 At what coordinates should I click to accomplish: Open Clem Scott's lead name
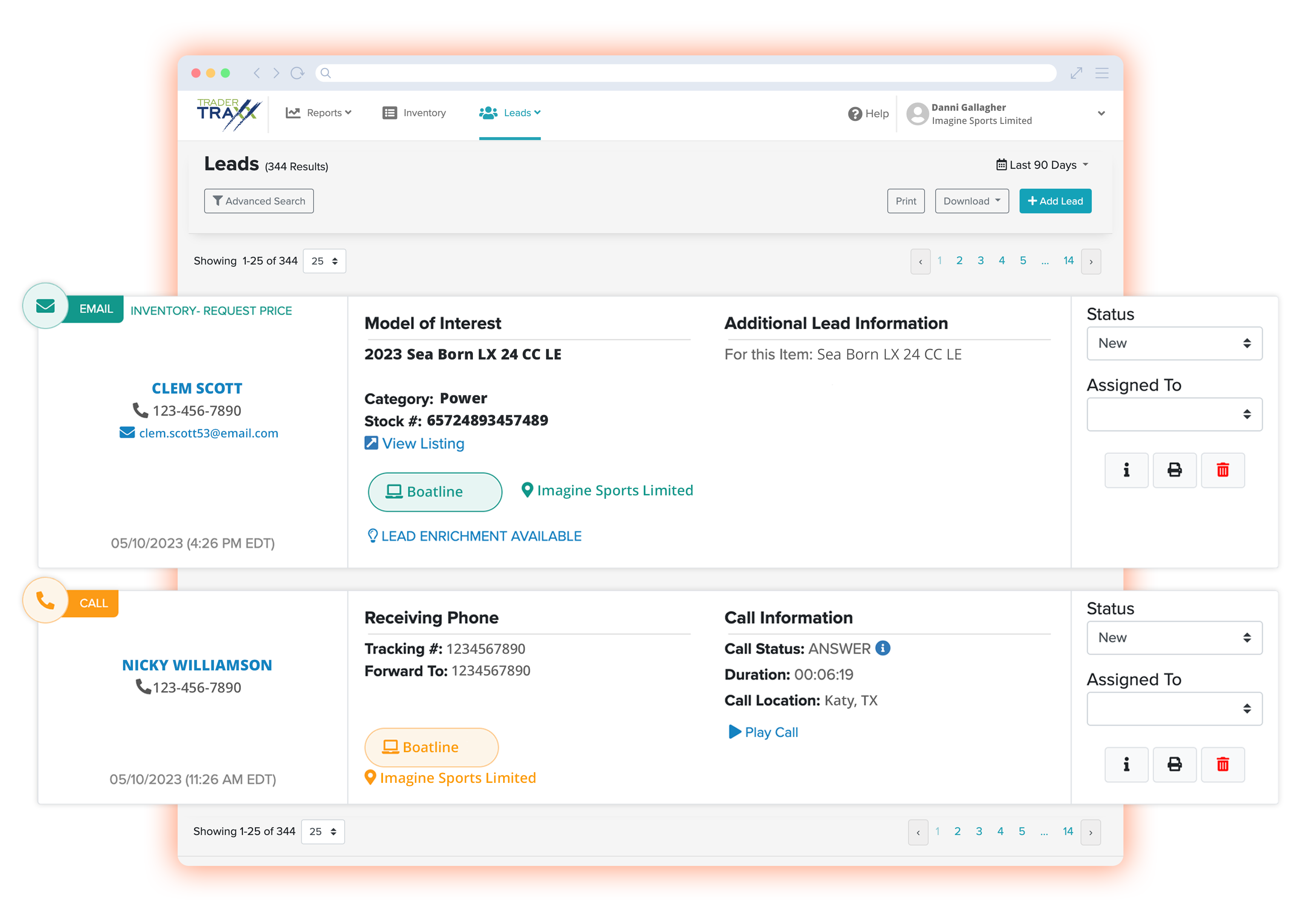[196, 388]
